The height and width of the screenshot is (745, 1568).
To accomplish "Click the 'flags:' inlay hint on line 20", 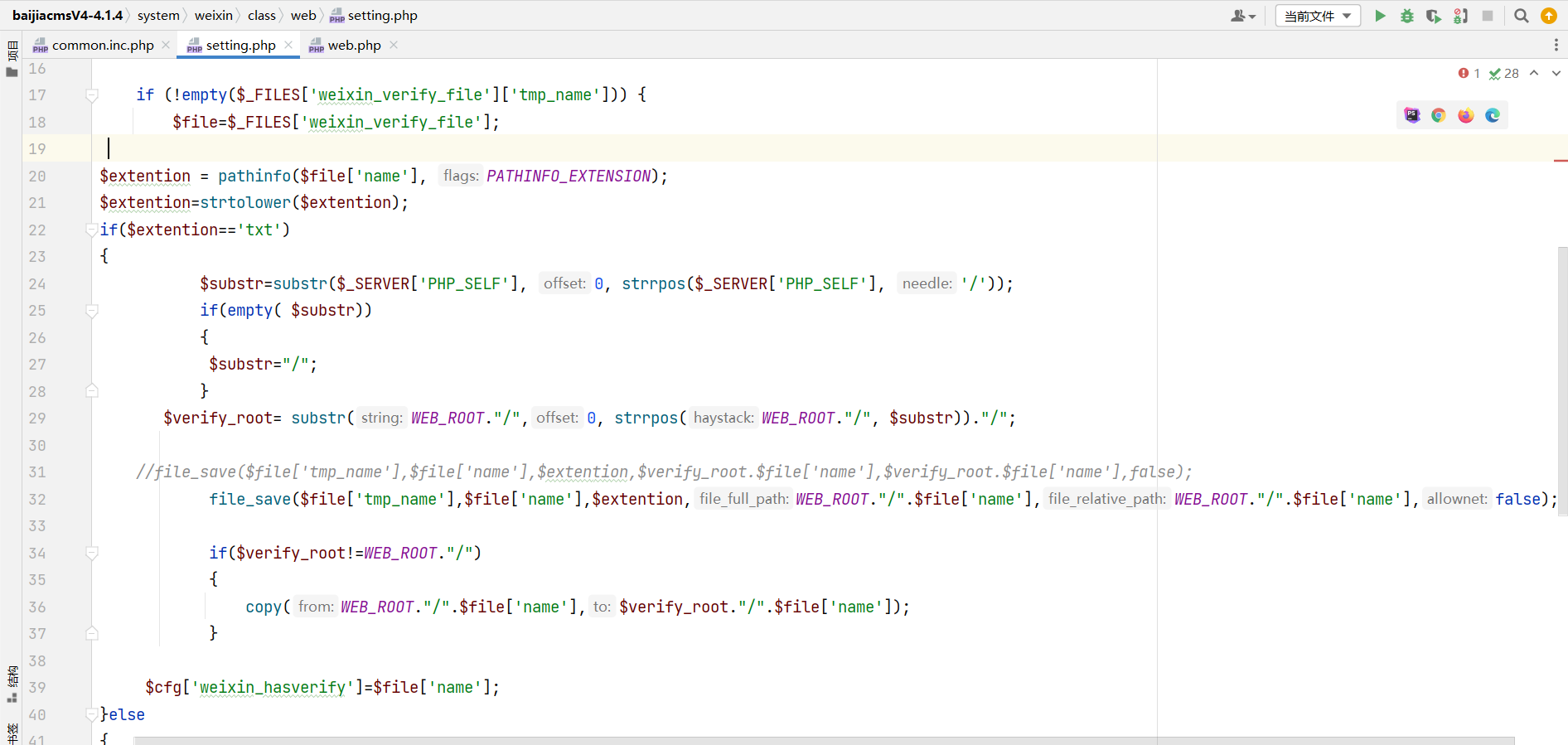I will tap(461, 177).
